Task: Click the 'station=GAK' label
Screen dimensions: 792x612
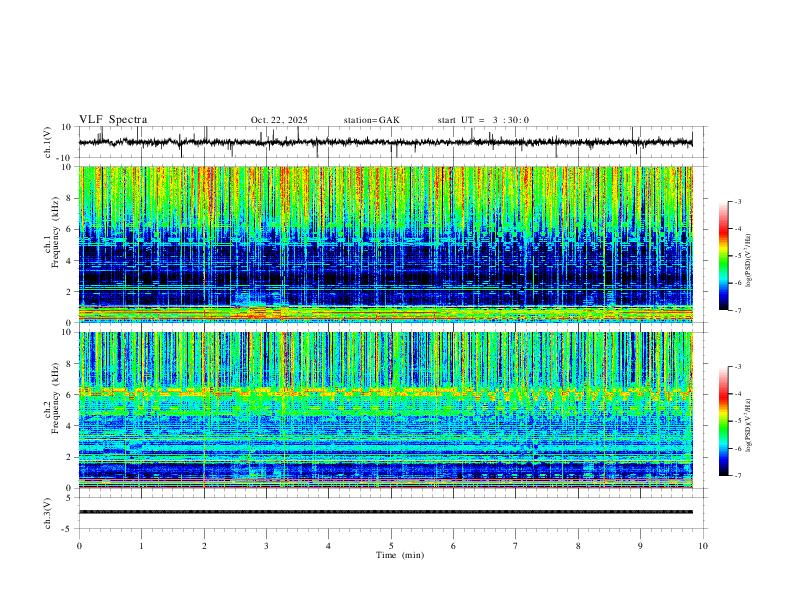Action: [x=371, y=120]
